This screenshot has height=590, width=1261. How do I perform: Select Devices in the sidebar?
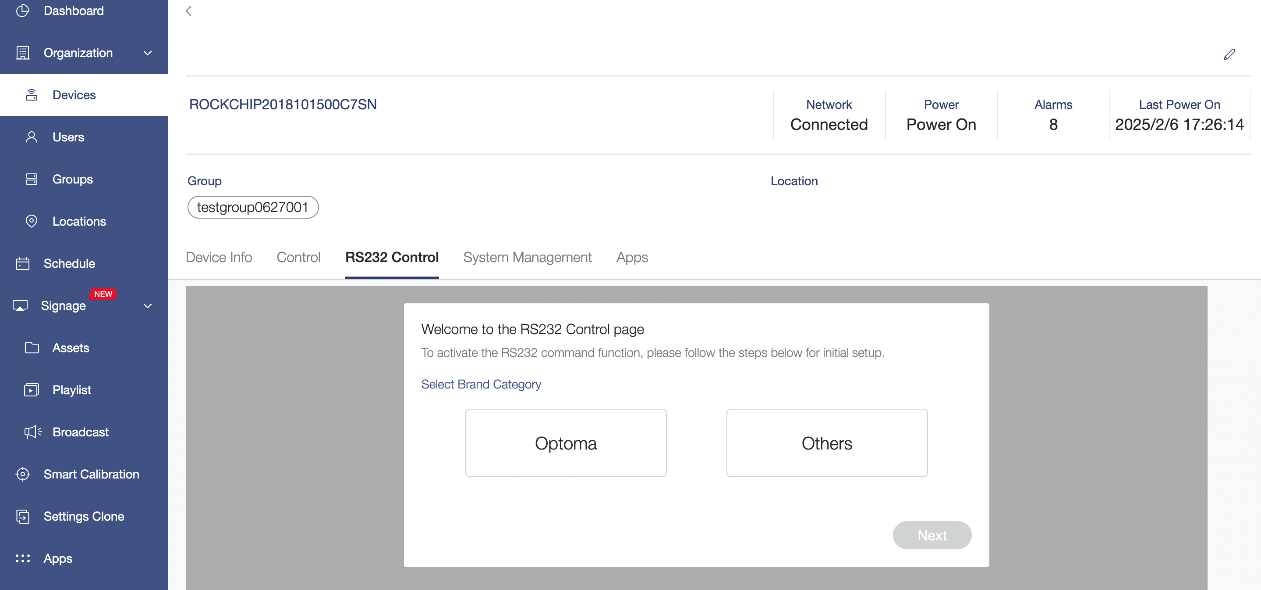(84, 95)
